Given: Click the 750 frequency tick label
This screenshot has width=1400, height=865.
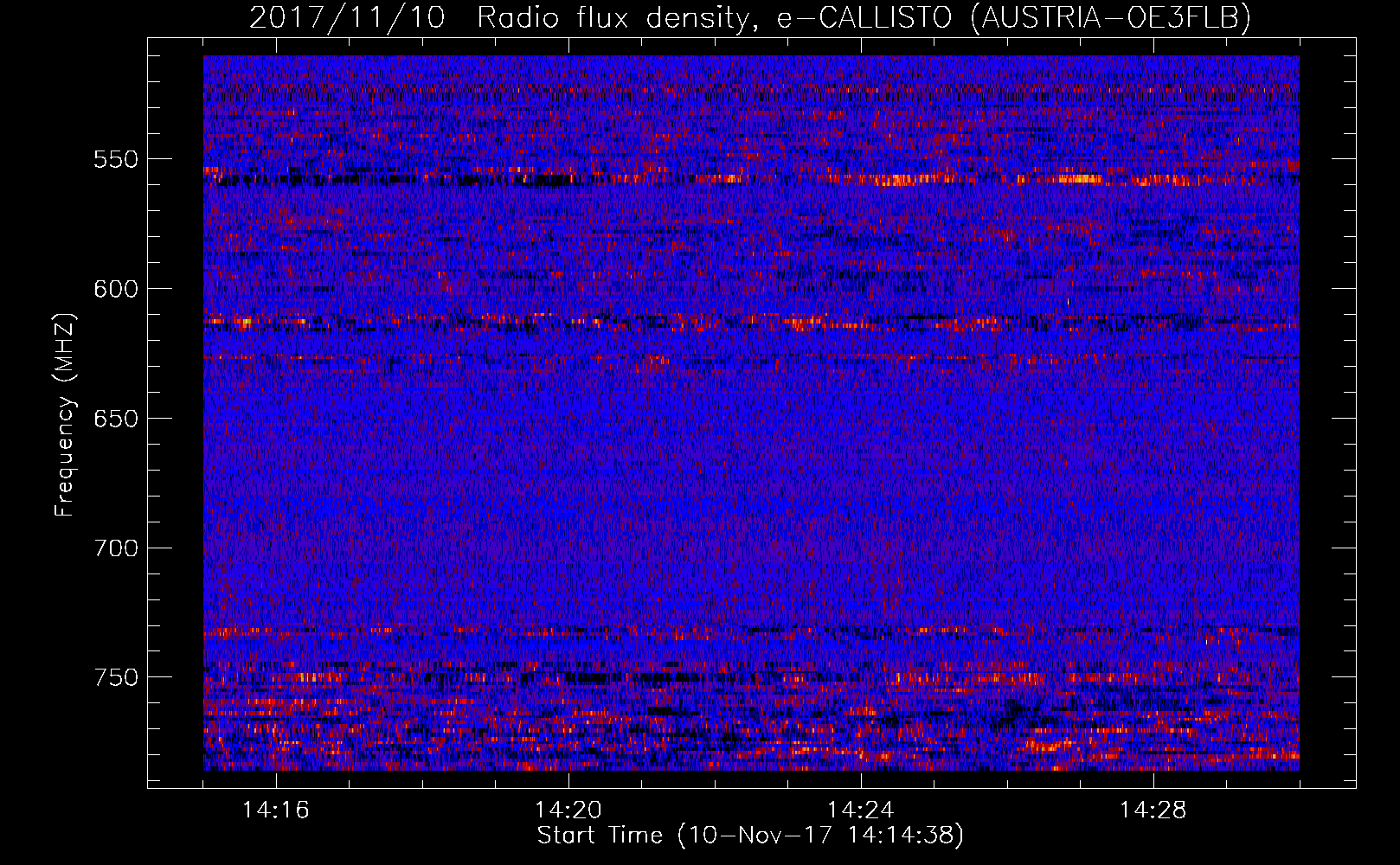Looking at the screenshot, I should [116, 677].
